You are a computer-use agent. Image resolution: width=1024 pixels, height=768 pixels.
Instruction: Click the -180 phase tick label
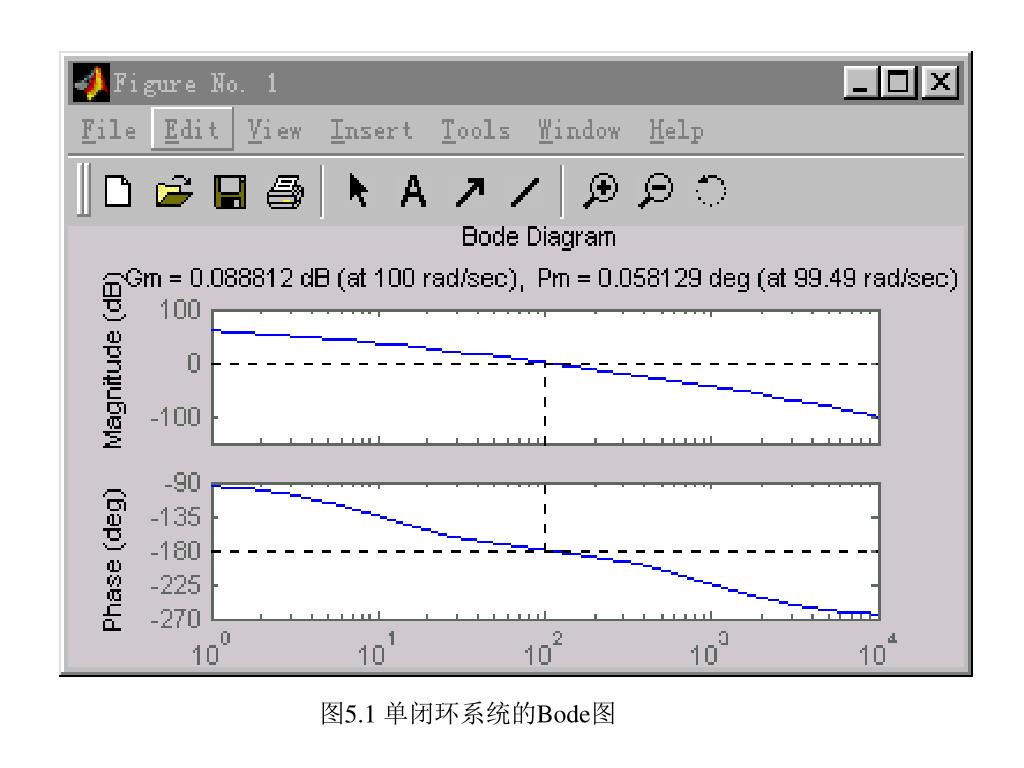coord(175,551)
